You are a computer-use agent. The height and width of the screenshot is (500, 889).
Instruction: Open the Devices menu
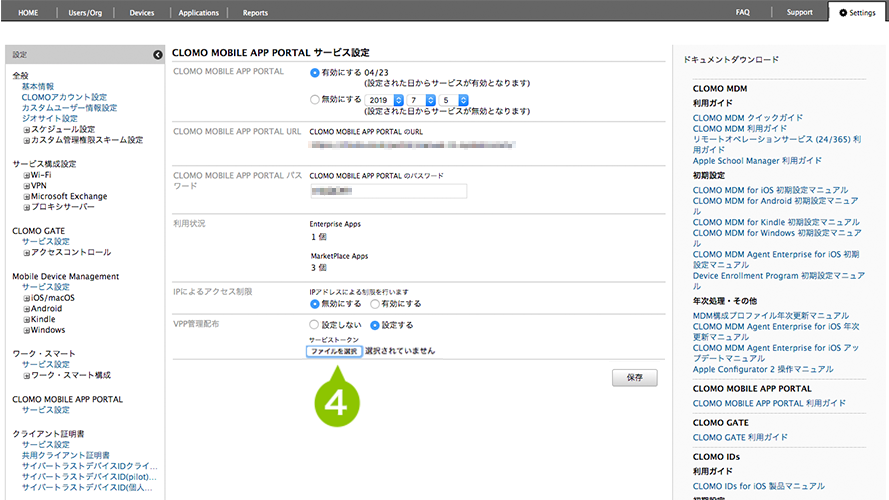pos(142,12)
